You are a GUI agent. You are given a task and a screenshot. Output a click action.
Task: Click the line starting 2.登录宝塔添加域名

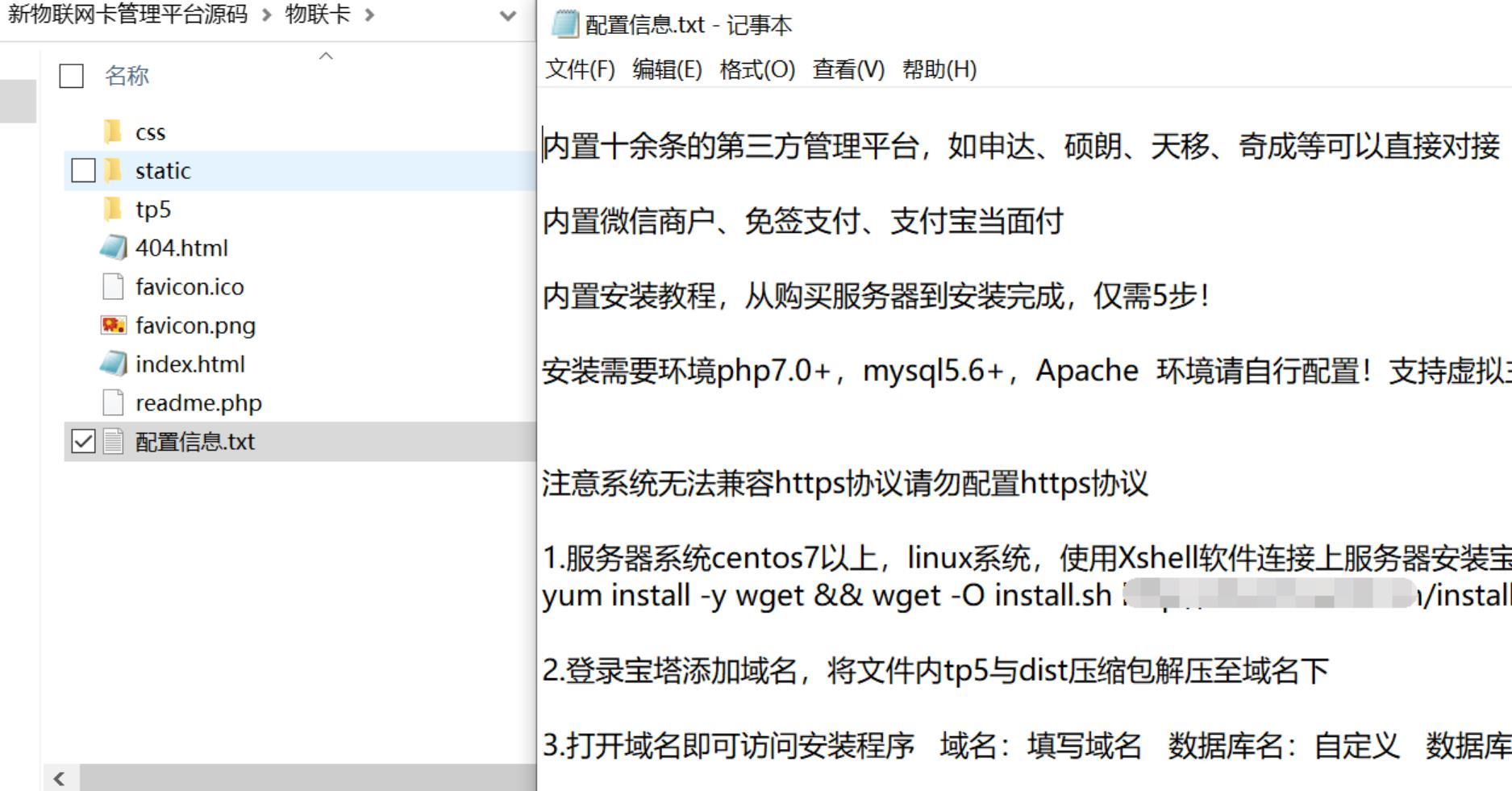pos(935,670)
